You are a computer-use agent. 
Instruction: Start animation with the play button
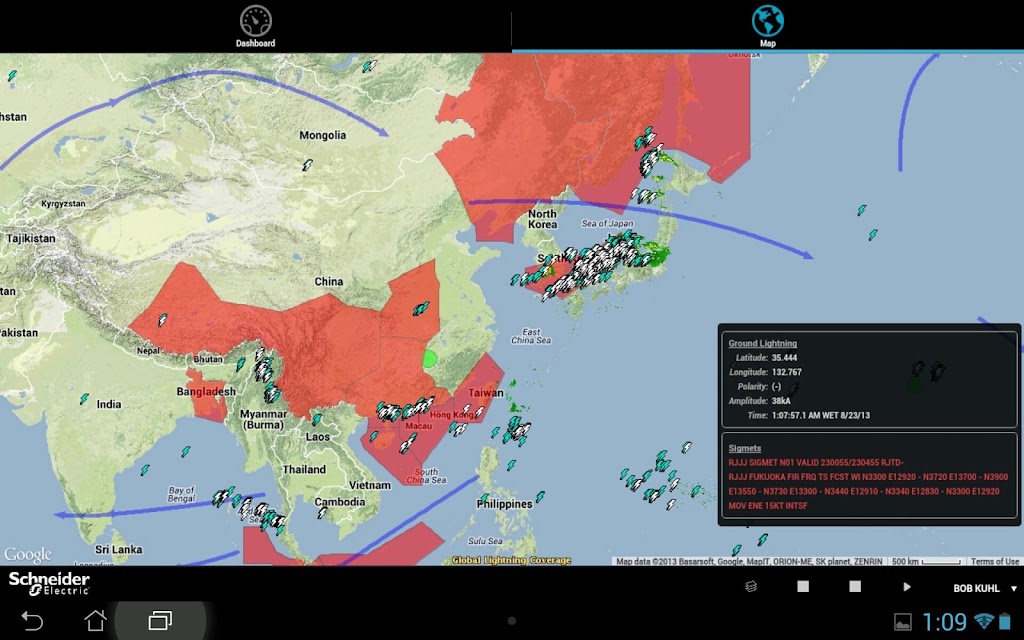(906, 586)
